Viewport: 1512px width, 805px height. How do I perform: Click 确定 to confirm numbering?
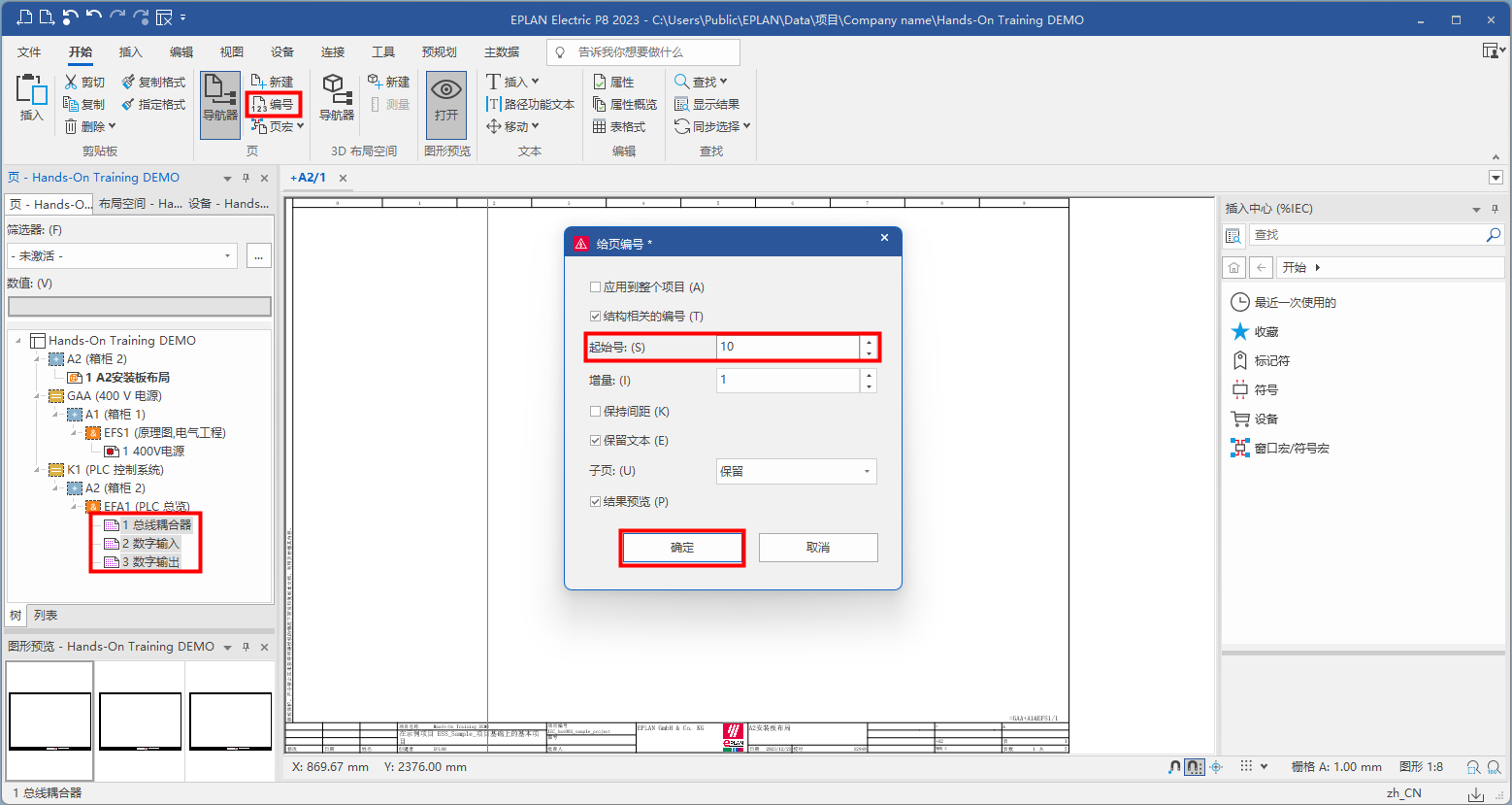682,548
